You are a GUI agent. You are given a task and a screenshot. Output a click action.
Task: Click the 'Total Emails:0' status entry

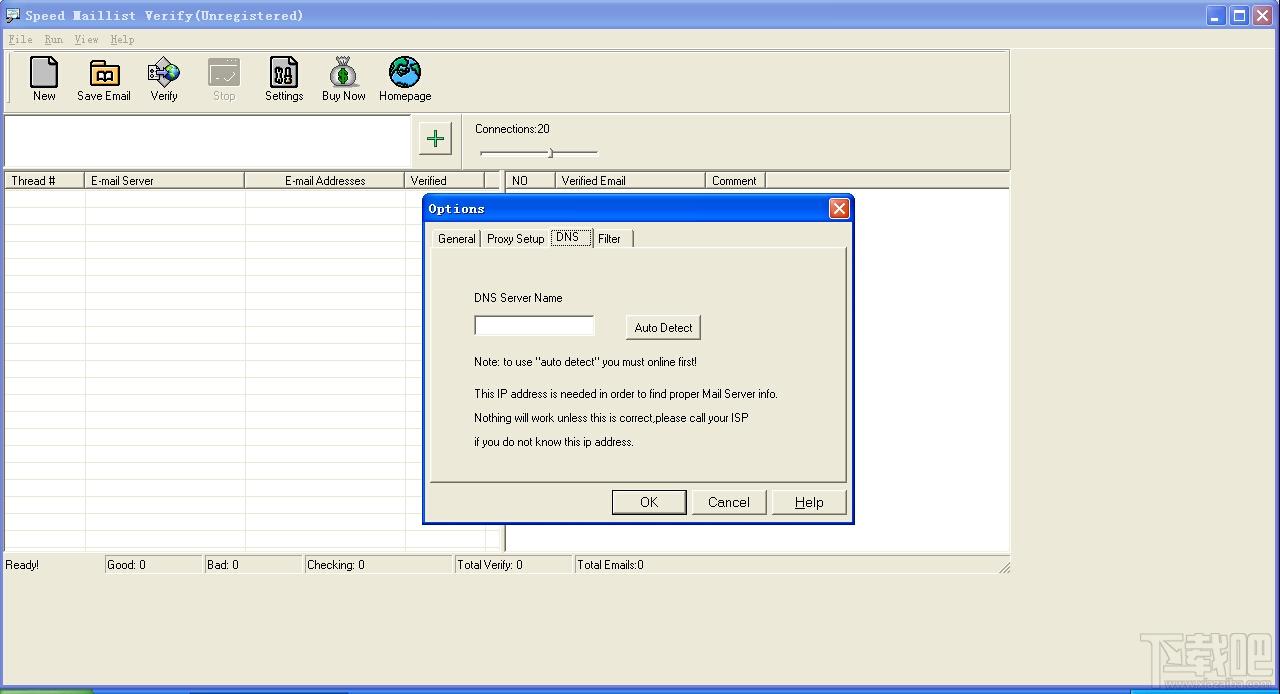(610, 565)
